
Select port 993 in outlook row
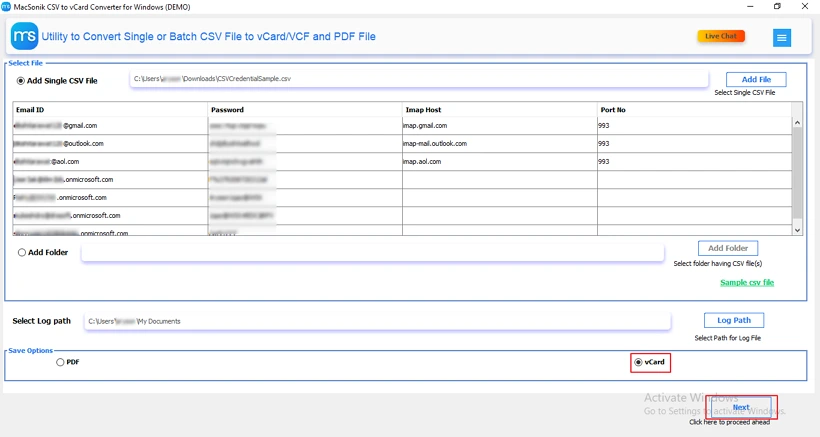coord(694,144)
